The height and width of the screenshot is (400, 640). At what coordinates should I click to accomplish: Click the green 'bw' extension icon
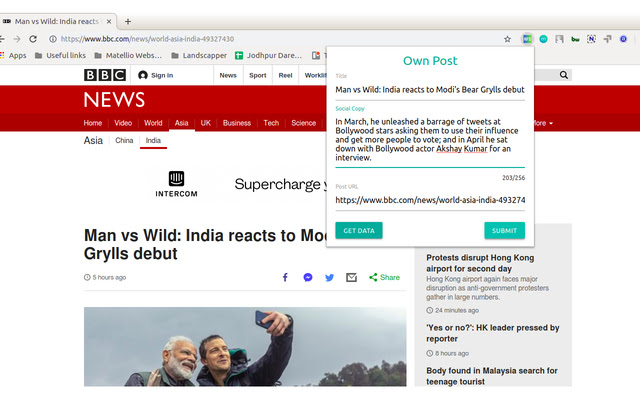coord(575,39)
